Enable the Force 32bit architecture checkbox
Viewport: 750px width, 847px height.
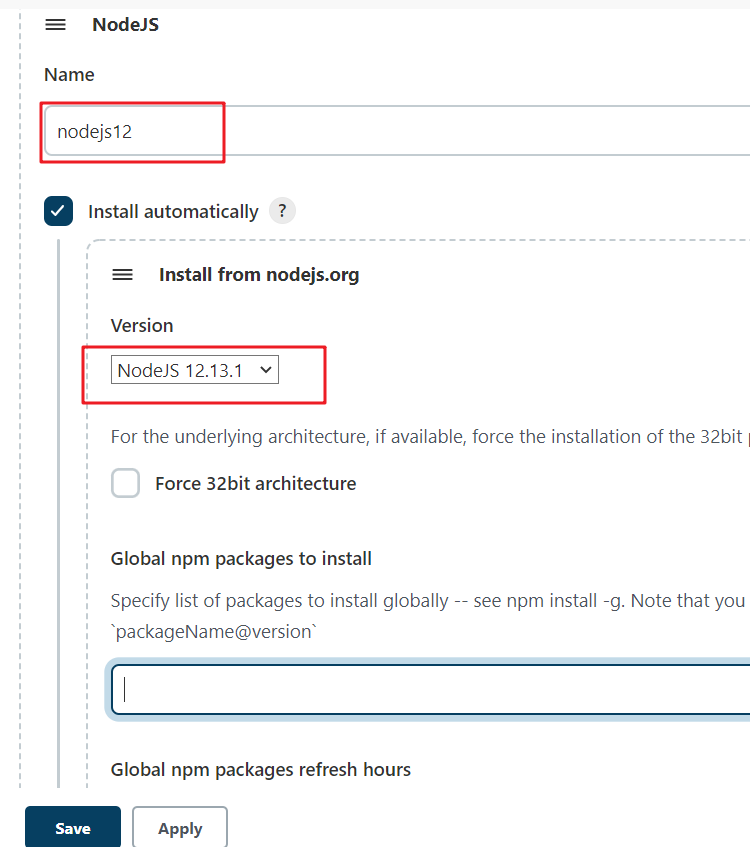coord(125,483)
